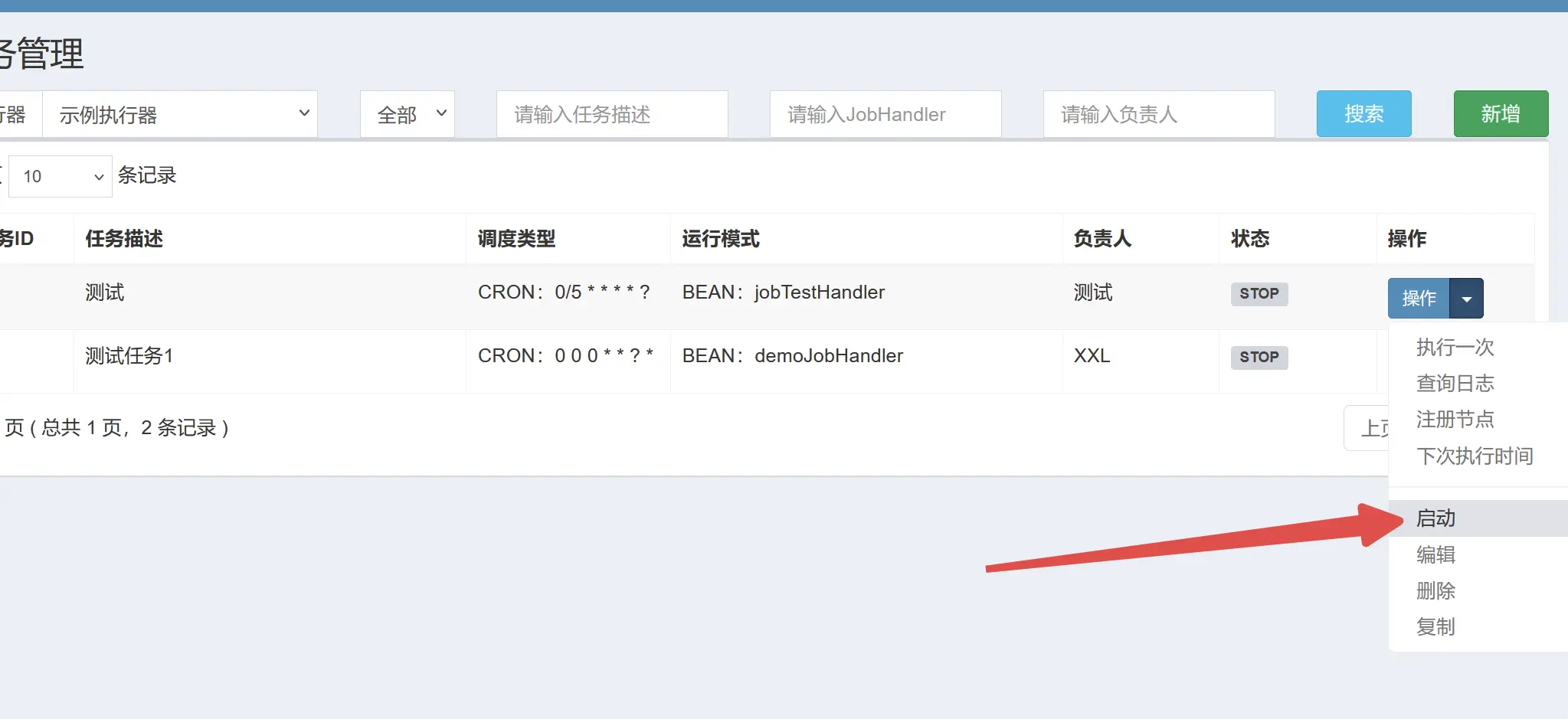
Task: Focus the 请输入任务描述 input field
Action: [612, 114]
